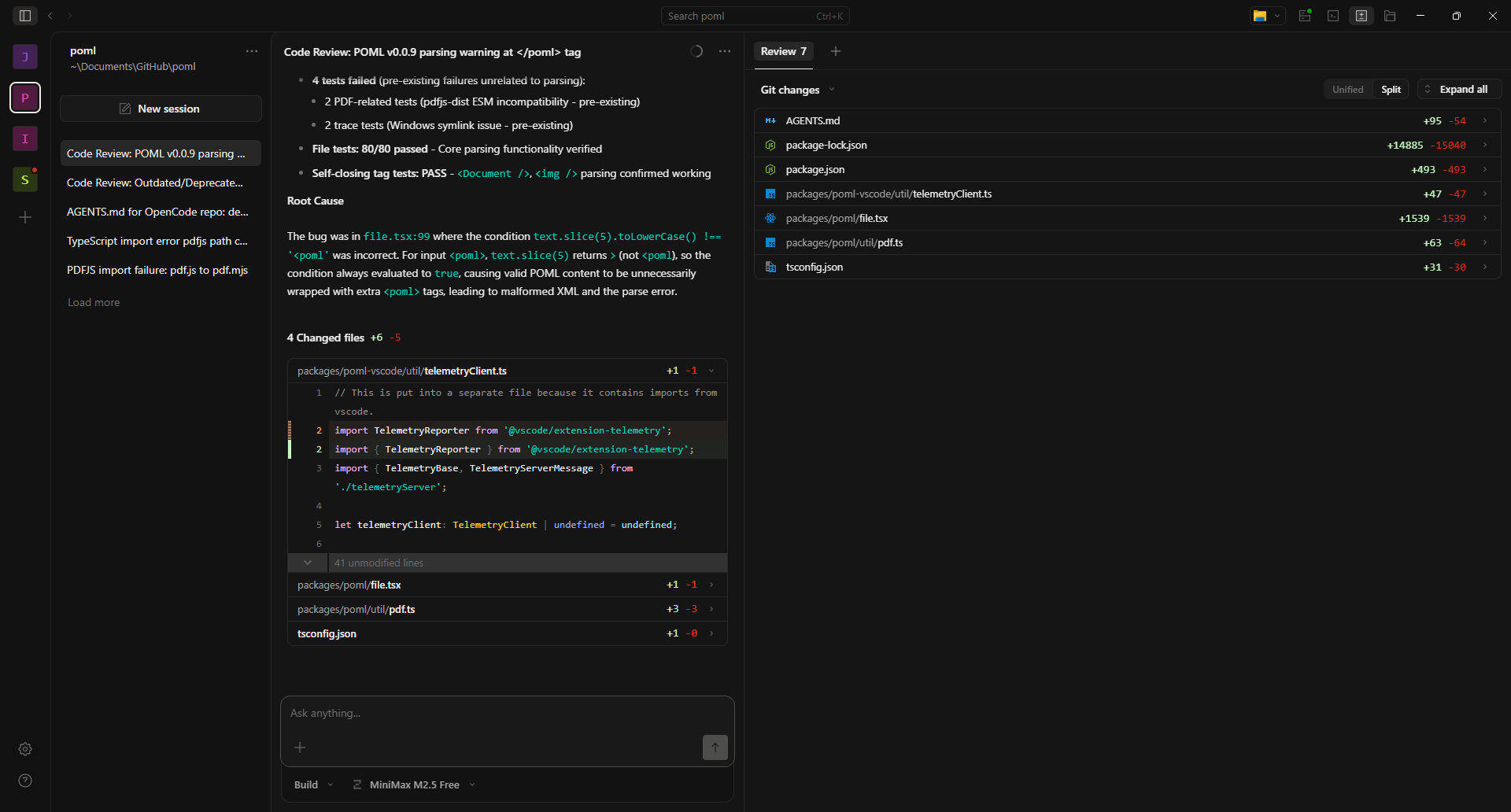
Task: Expand tsconfig.json in Git changes
Action: pyautogui.click(x=1128, y=267)
